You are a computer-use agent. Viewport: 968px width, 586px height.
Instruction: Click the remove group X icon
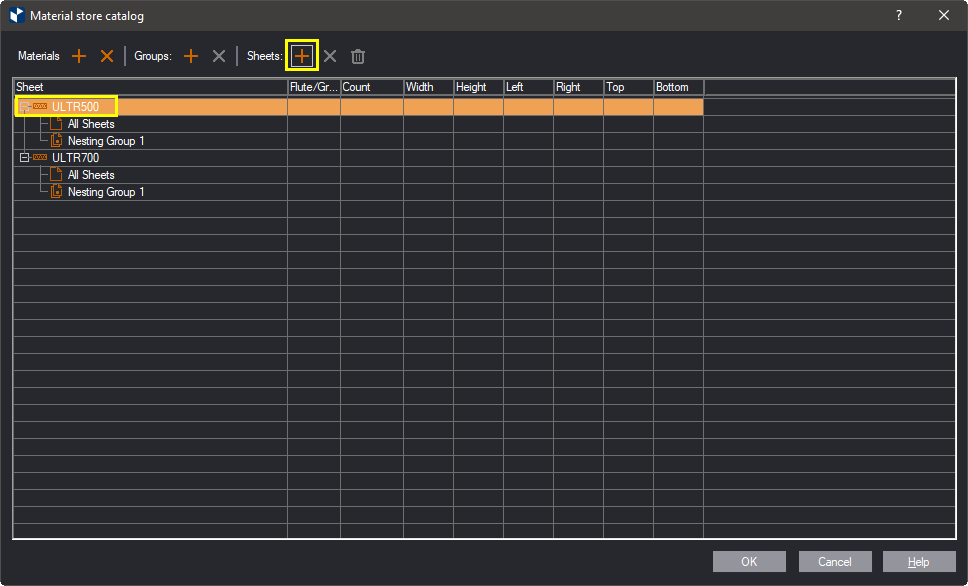[x=219, y=56]
